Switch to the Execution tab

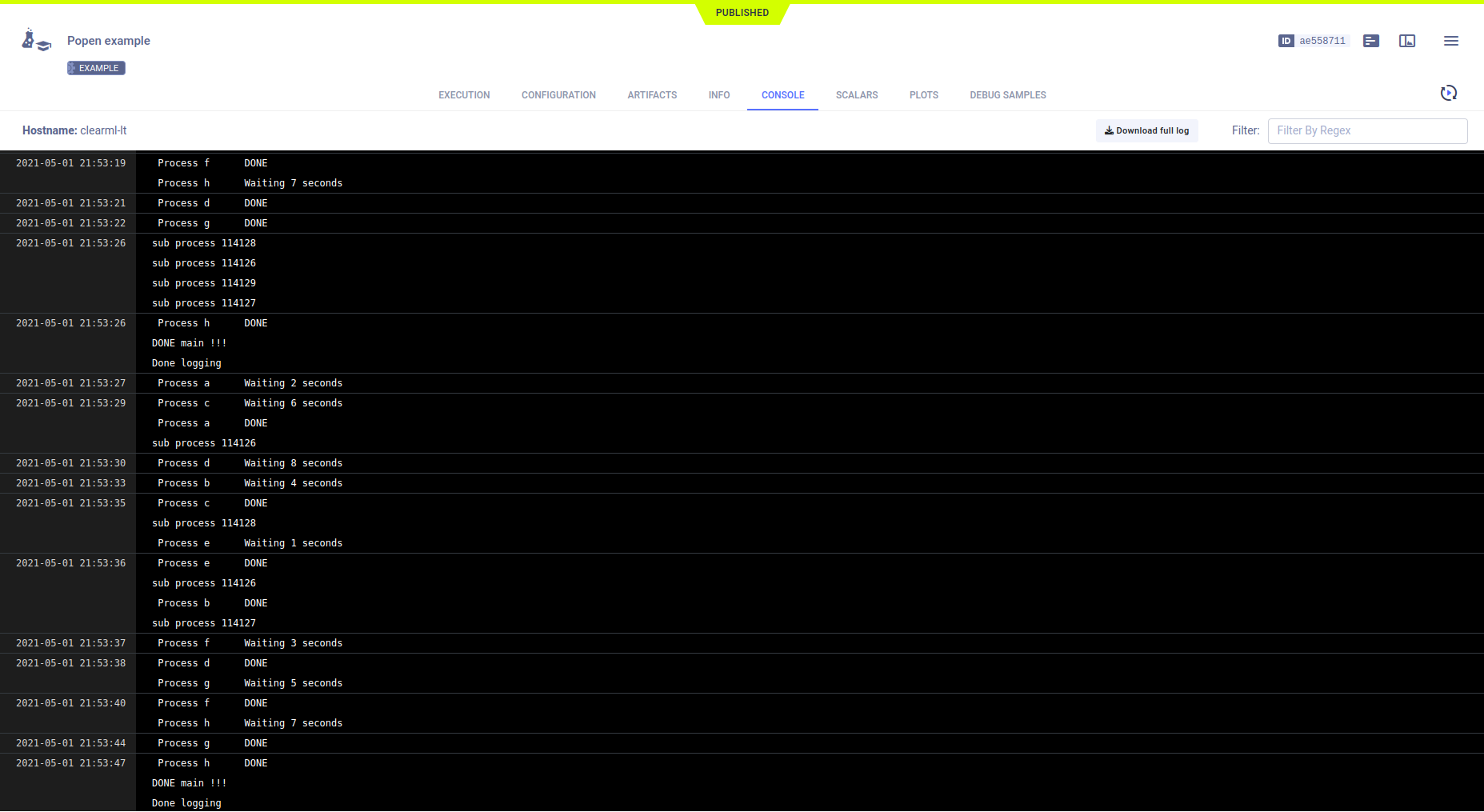tap(464, 95)
